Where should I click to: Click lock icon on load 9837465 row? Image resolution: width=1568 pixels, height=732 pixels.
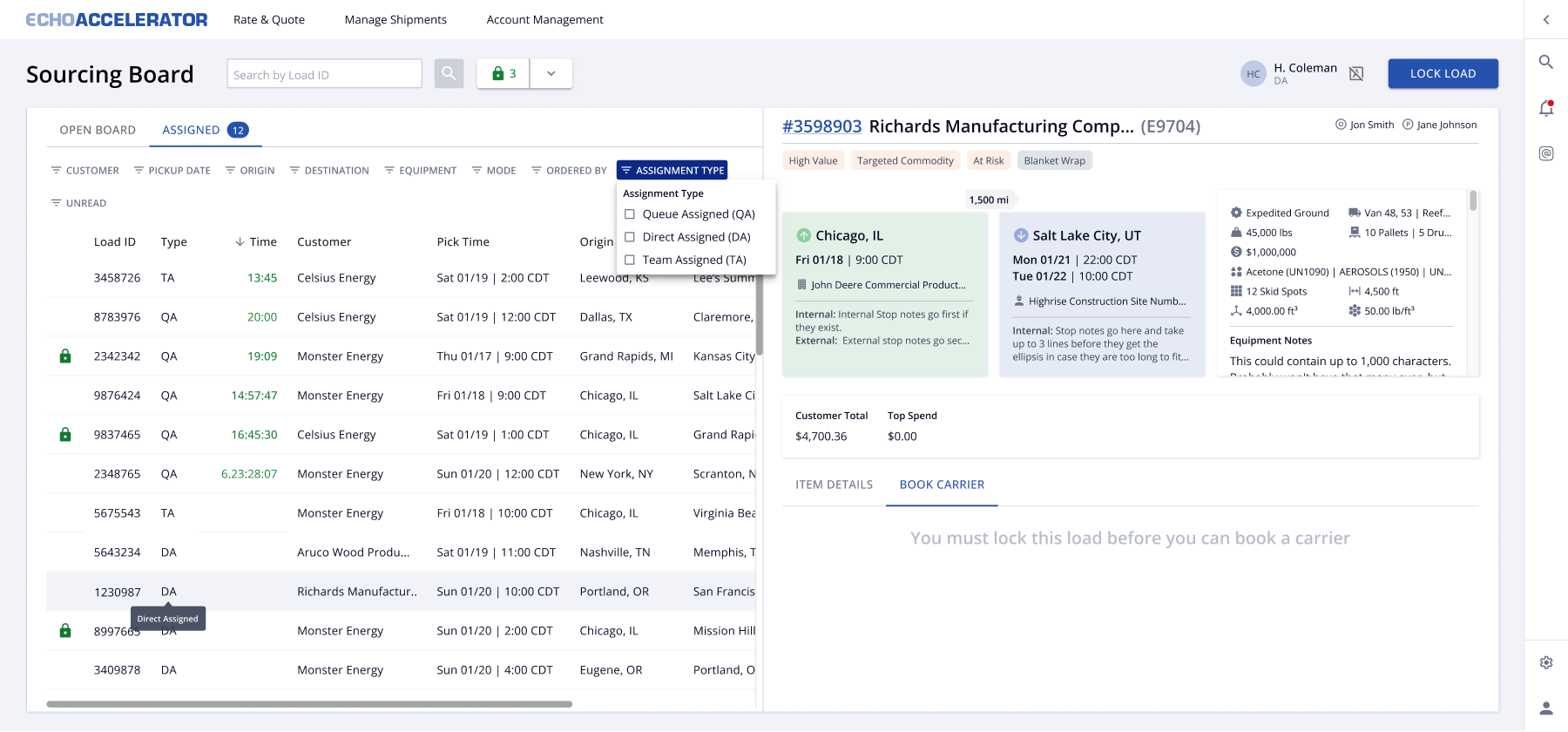coord(65,435)
